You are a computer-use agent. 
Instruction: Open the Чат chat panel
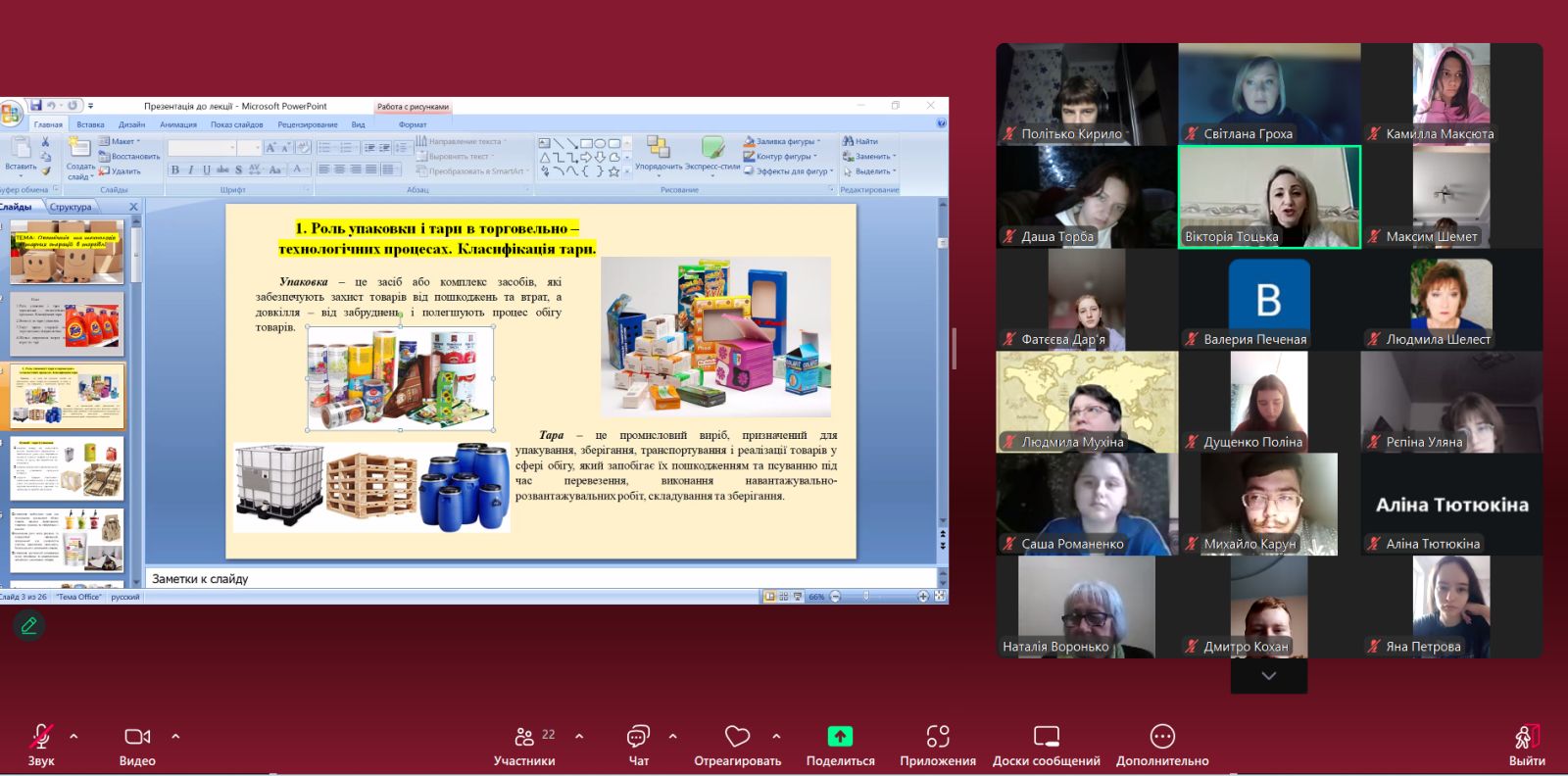point(638,737)
